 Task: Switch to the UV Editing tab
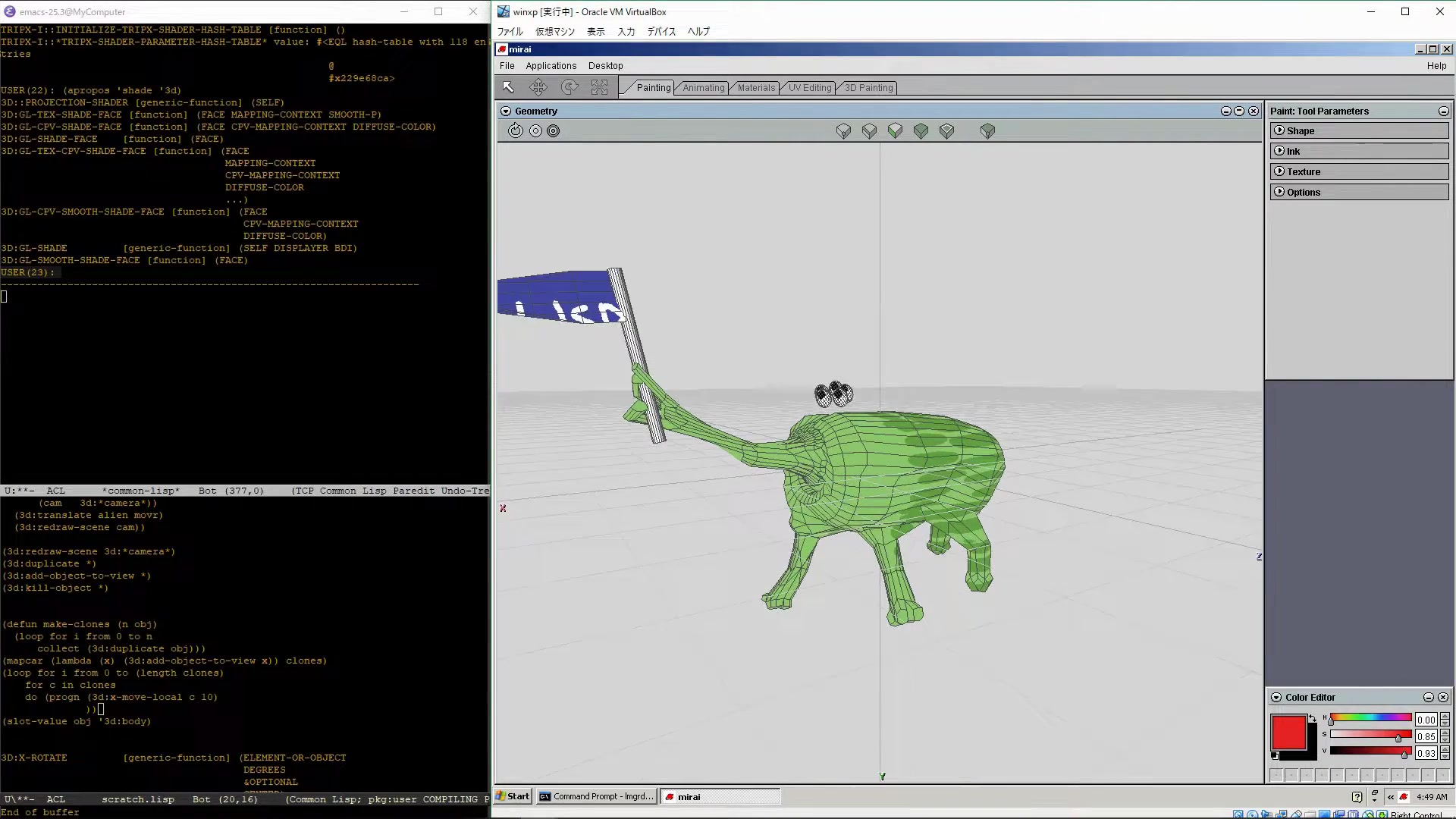pyautogui.click(x=809, y=88)
